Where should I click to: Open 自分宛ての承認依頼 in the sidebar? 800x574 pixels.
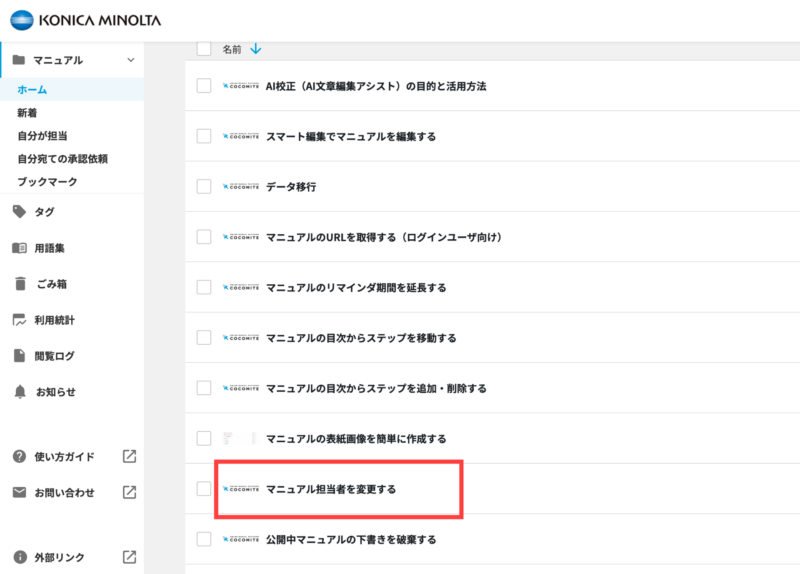tap(62, 159)
